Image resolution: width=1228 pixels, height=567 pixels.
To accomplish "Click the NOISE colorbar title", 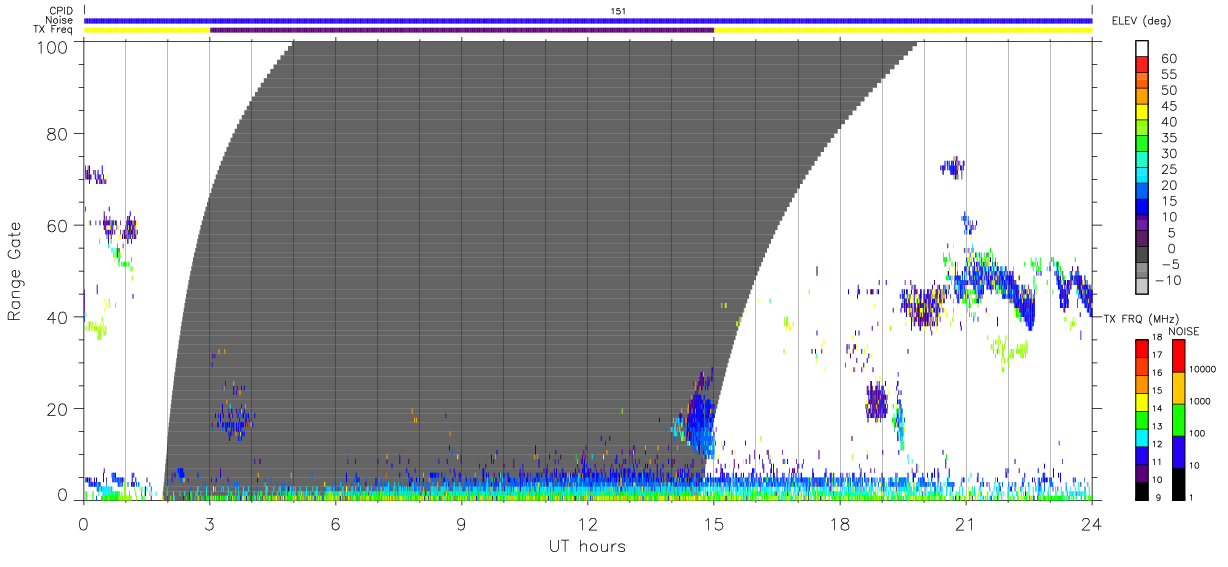I will click(1184, 330).
